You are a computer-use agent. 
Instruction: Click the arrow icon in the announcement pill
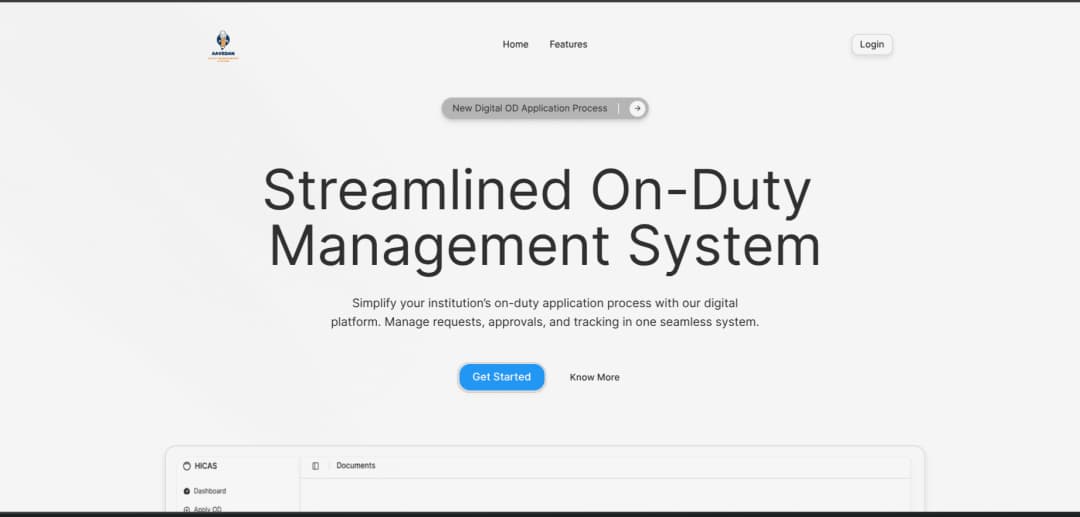click(x=637, y=108)
